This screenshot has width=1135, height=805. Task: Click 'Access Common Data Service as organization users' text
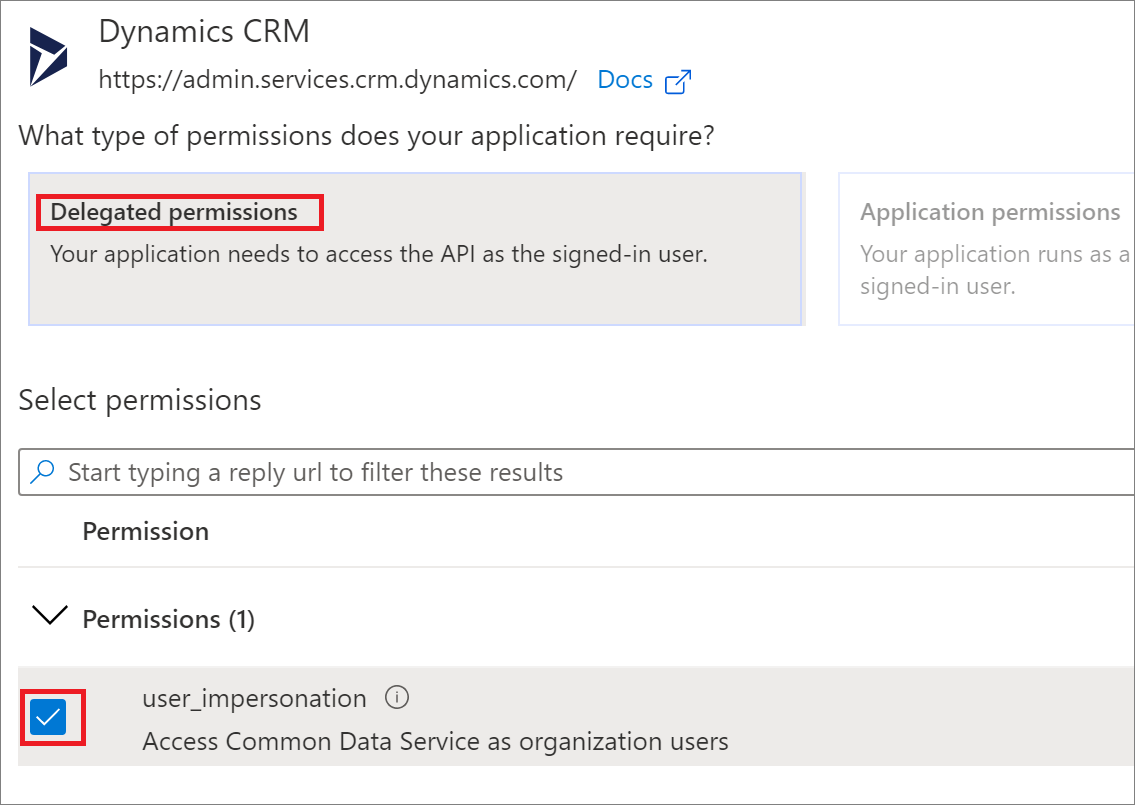click(x=435, y=741)
